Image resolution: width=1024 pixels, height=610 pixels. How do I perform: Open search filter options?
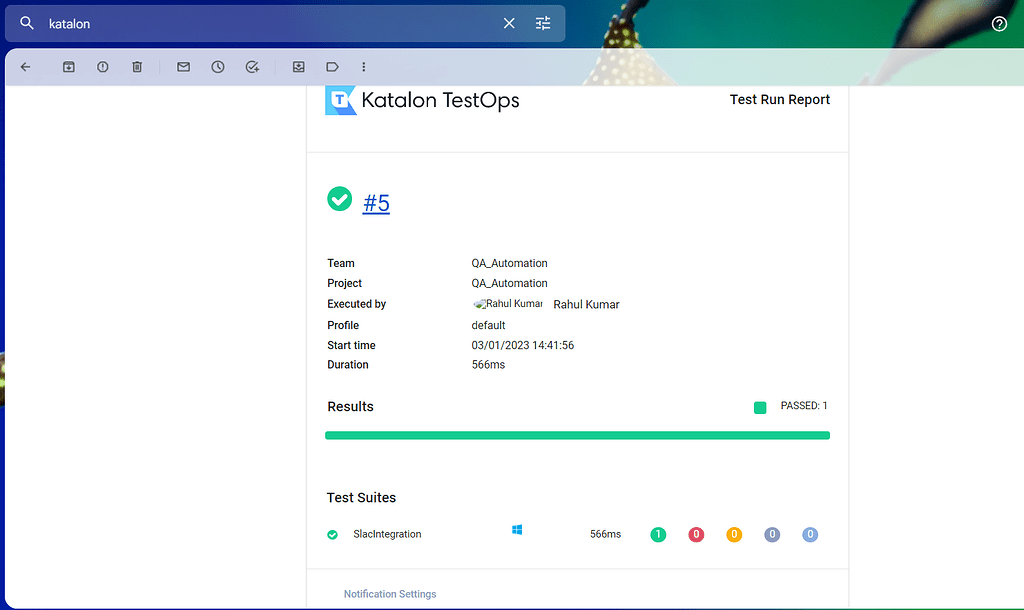coord(543,24)
